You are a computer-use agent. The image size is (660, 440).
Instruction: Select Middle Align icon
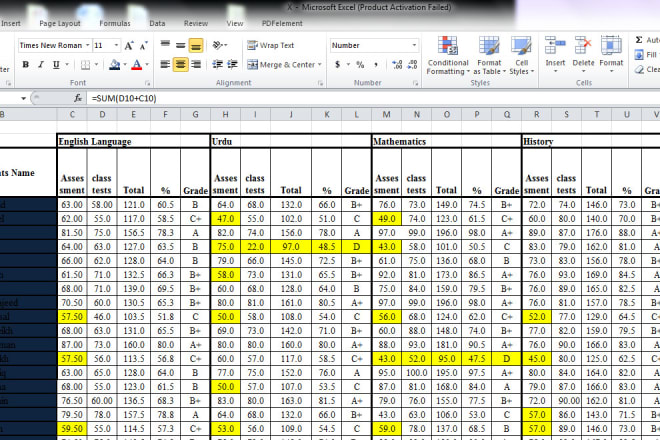pyautogui.click(x=180, y=45)
